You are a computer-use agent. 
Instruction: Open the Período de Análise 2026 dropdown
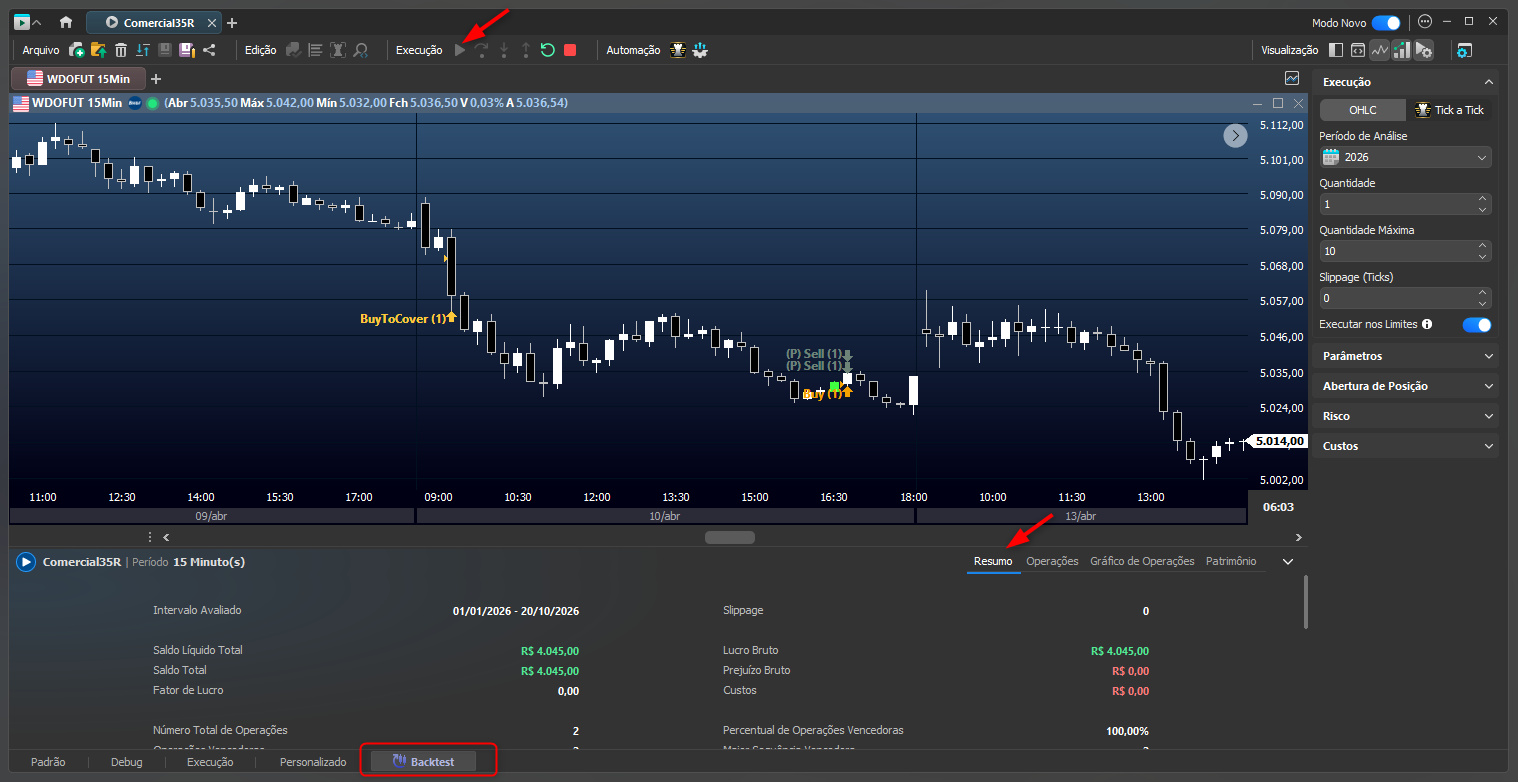(1405, 157)
